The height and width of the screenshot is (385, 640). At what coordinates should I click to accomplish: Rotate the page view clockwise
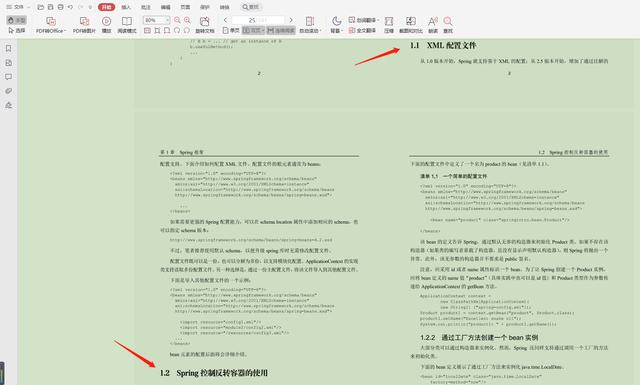click(187, 31)
